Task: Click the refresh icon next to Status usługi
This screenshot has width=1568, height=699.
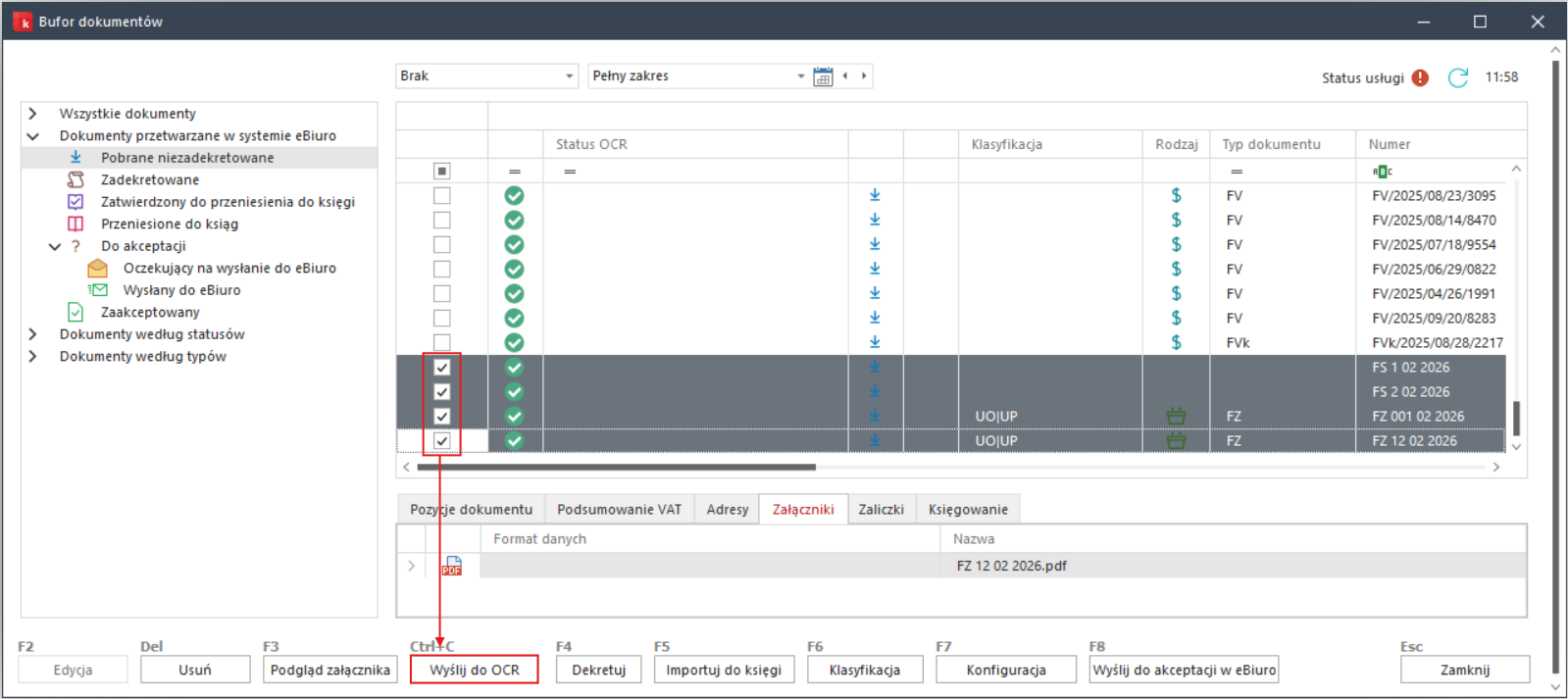Action: [1458, 77]
